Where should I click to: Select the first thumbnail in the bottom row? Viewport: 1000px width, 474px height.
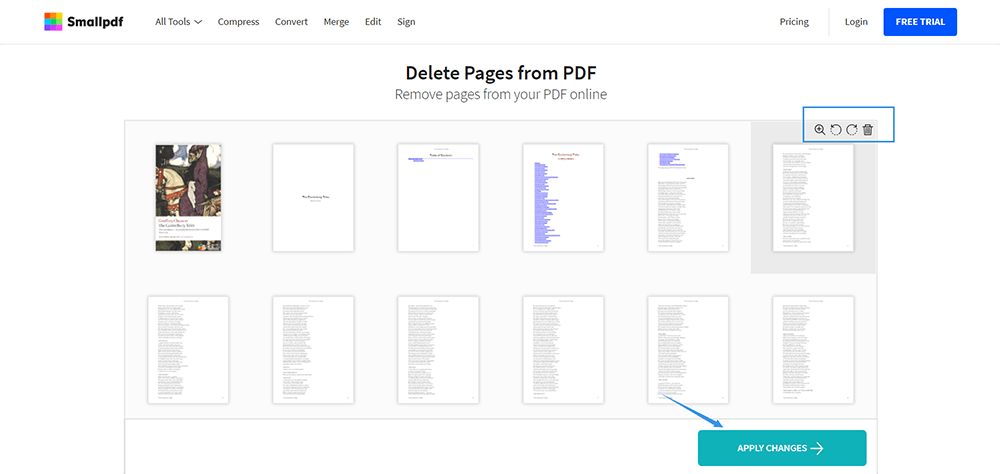click(x=188, y=349)
